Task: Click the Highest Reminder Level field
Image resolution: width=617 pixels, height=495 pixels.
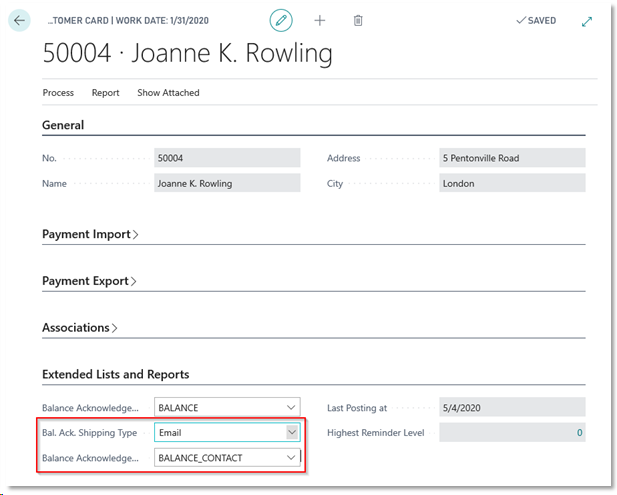Action: 512,433
